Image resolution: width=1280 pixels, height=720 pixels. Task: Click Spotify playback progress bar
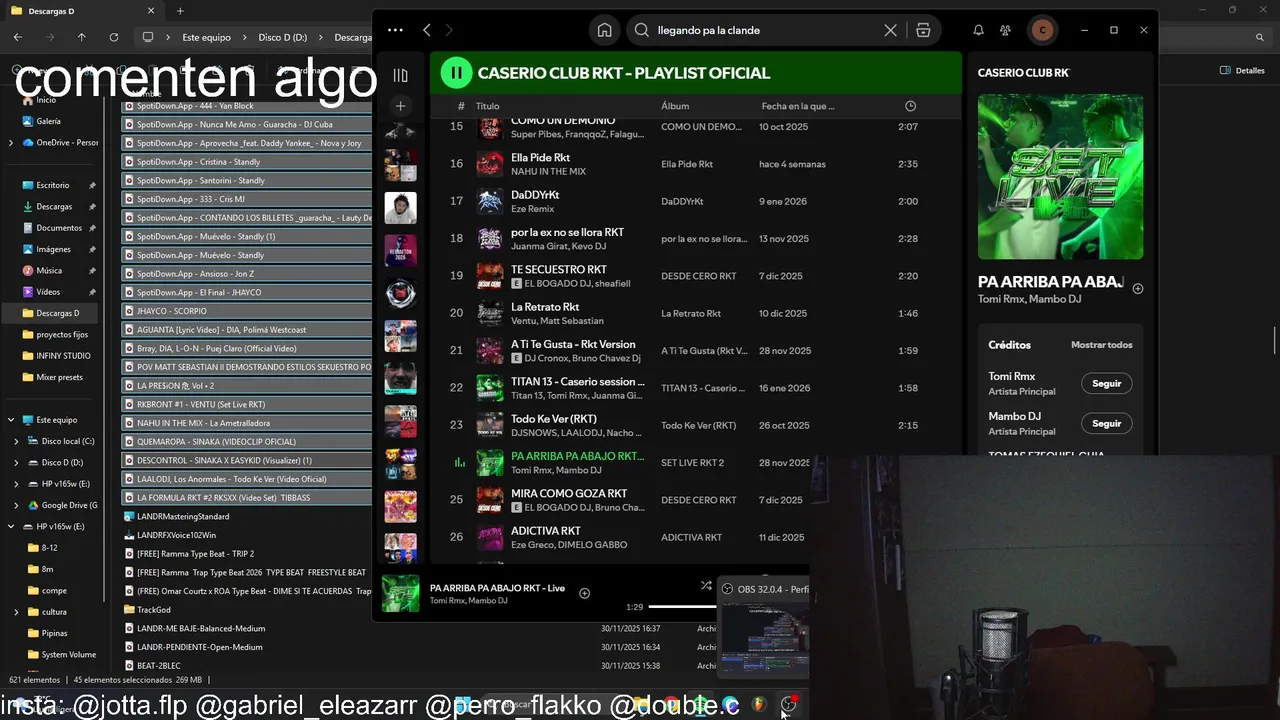tap(682, 607)
